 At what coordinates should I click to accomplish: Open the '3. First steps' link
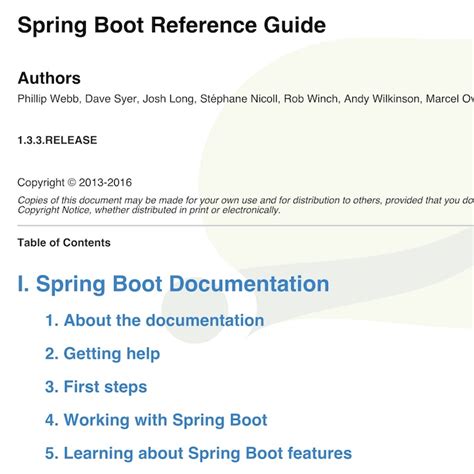point(96,387)
